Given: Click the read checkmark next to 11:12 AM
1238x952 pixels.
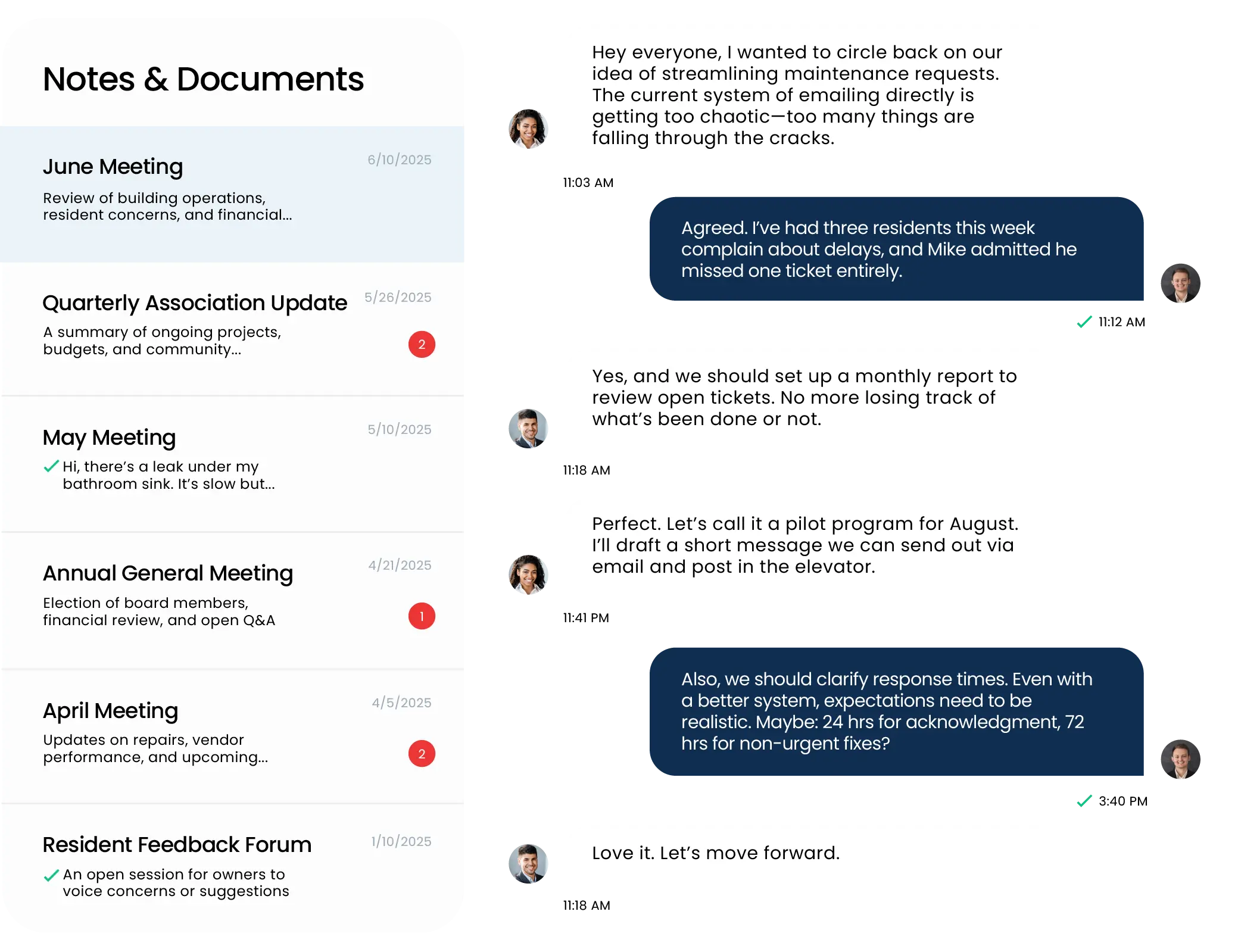Looking at the screenshot, I should [x=1084, y=322].
